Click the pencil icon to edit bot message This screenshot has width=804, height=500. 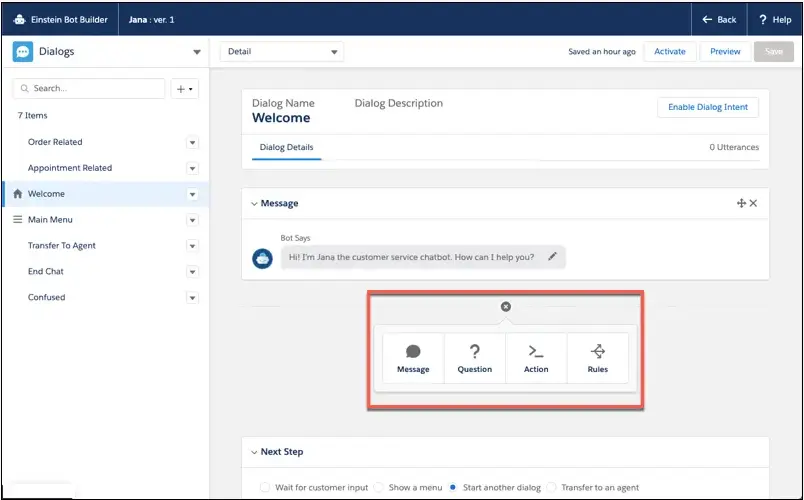click(552, 257)
